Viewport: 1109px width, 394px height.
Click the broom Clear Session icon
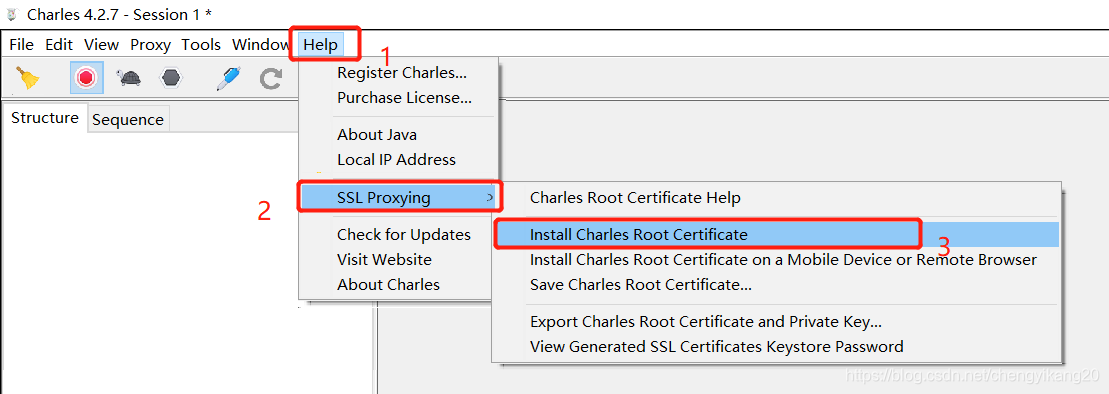28,78
